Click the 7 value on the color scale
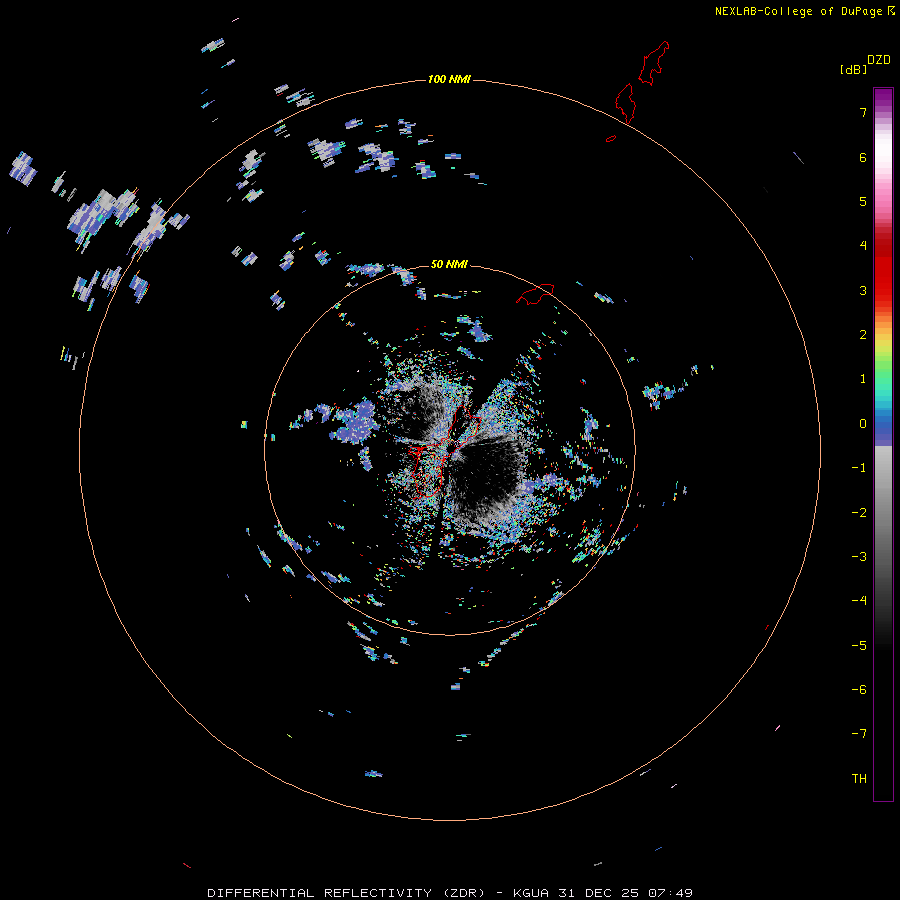Screen dimensions: 900x900 coord(863,112)
